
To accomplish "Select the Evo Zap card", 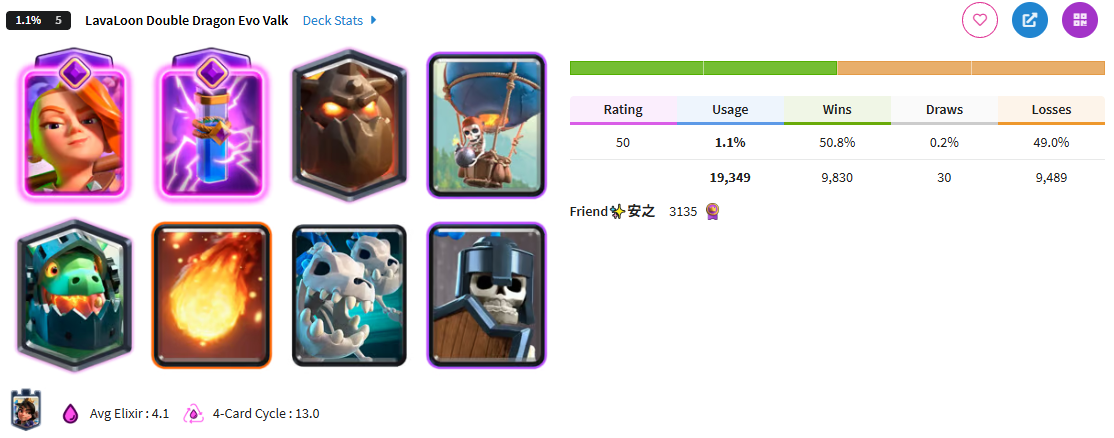I will pos(210,125).
